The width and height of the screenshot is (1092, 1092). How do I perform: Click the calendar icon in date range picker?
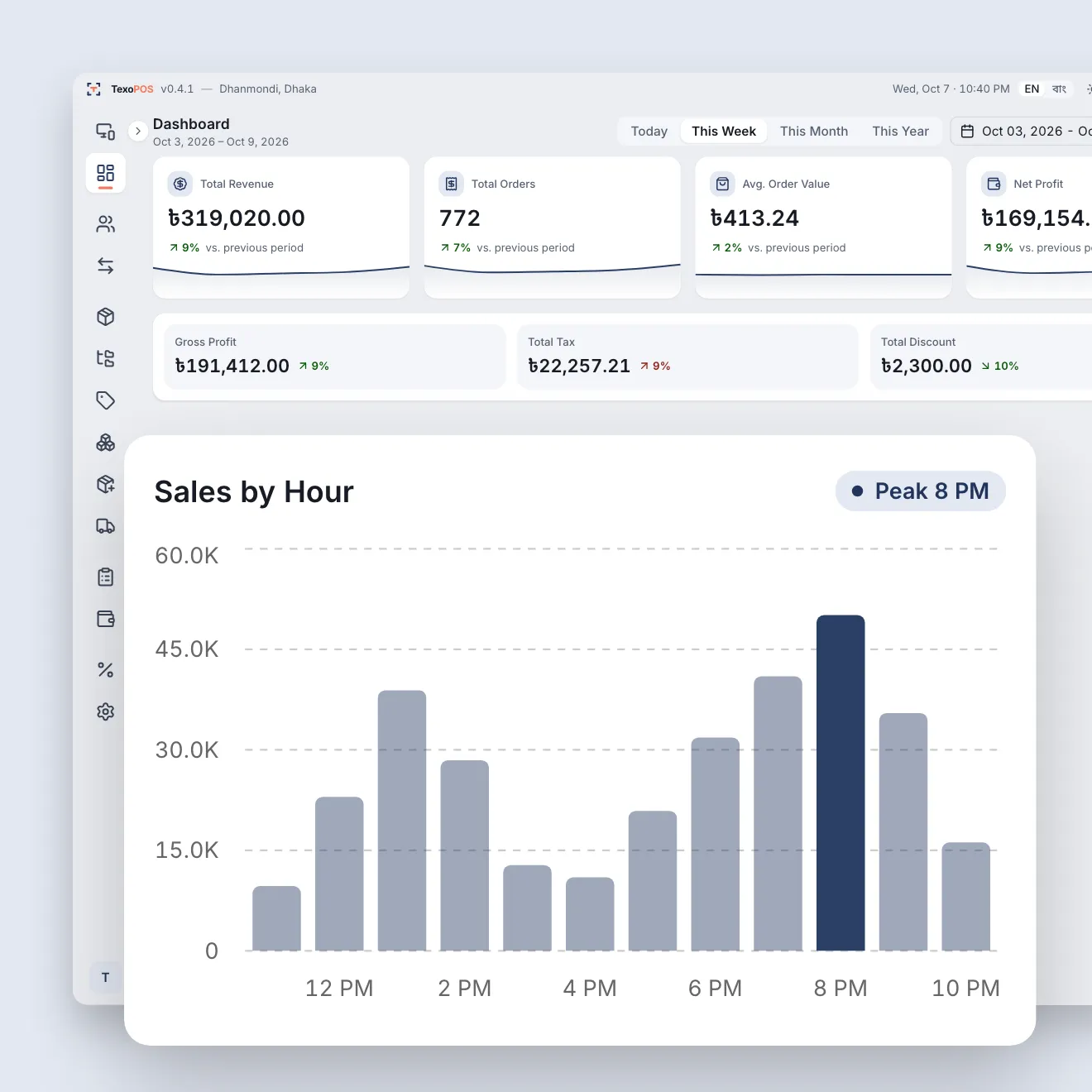click(967, 132)
